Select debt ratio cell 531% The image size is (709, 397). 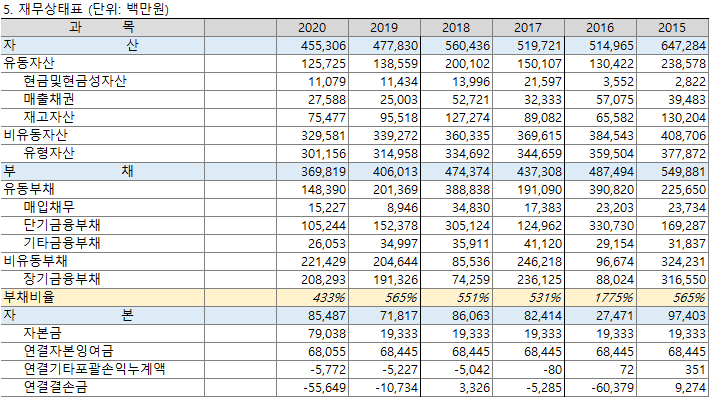[545, 298]
